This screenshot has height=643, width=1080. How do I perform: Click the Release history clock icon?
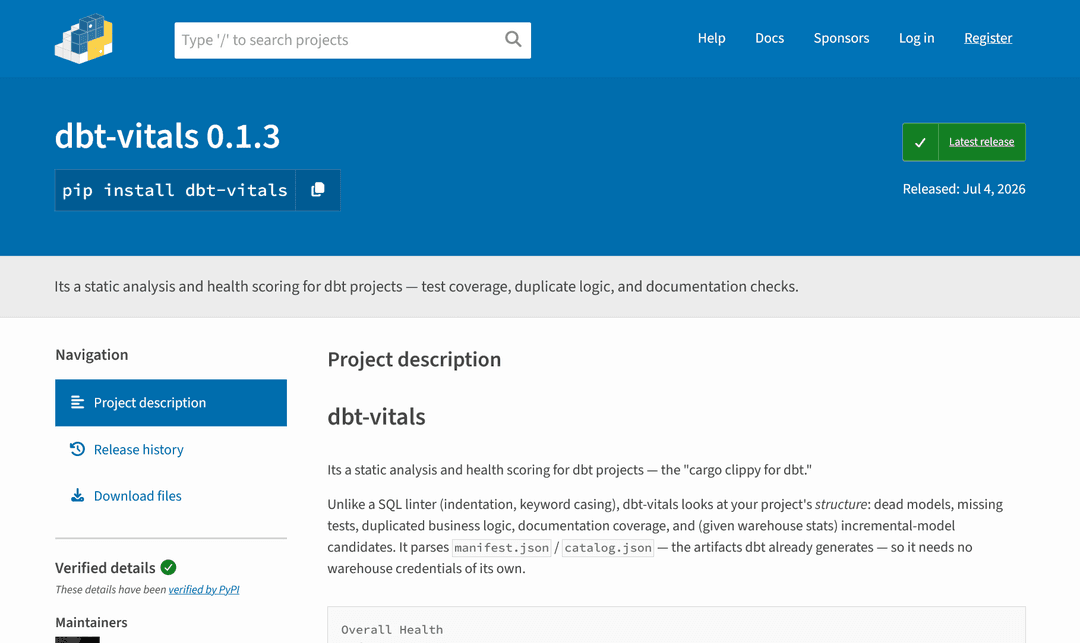point(77,449)
